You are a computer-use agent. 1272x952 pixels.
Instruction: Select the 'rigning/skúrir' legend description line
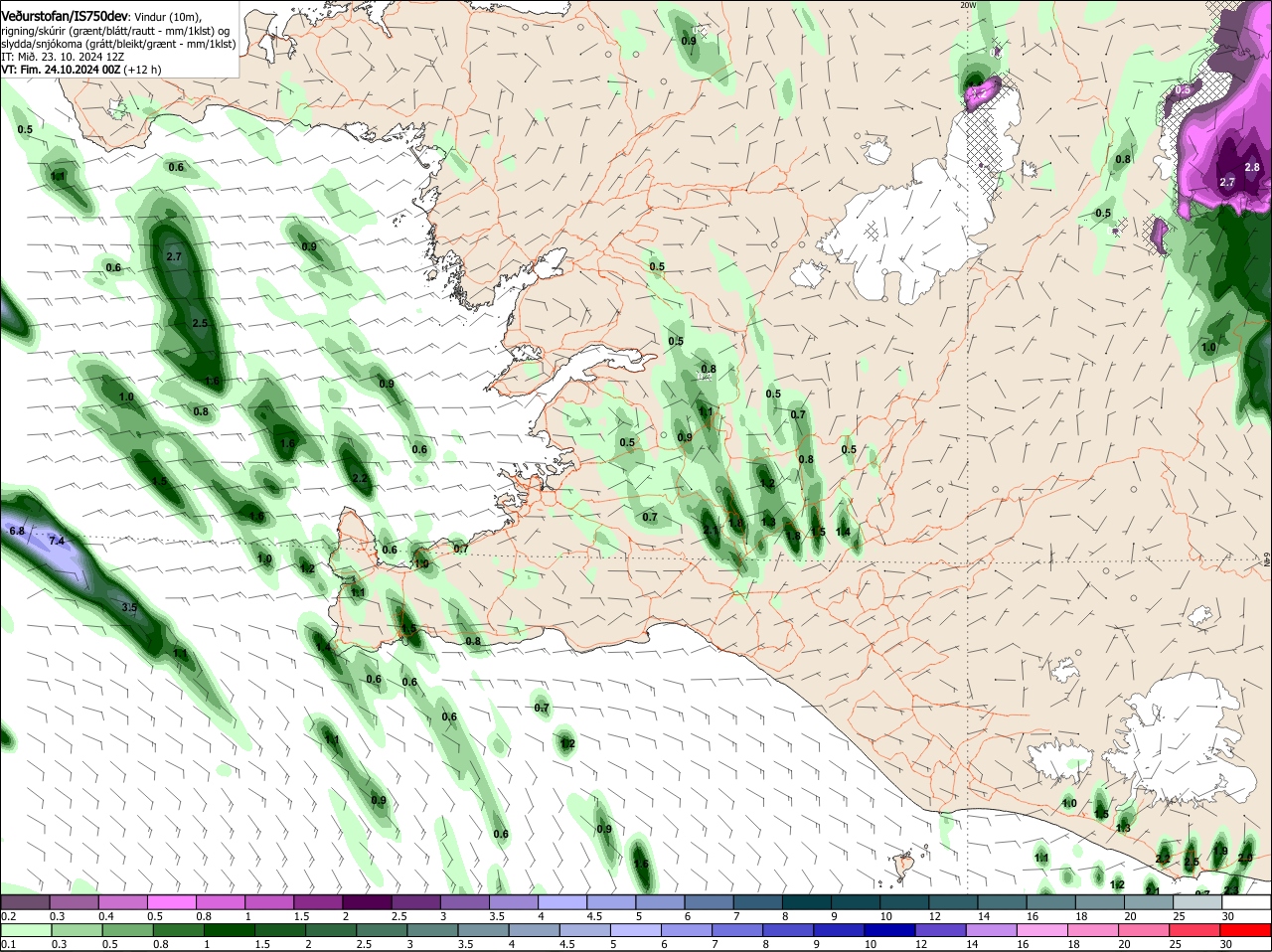pyautogui.click(x=115, y=31)
